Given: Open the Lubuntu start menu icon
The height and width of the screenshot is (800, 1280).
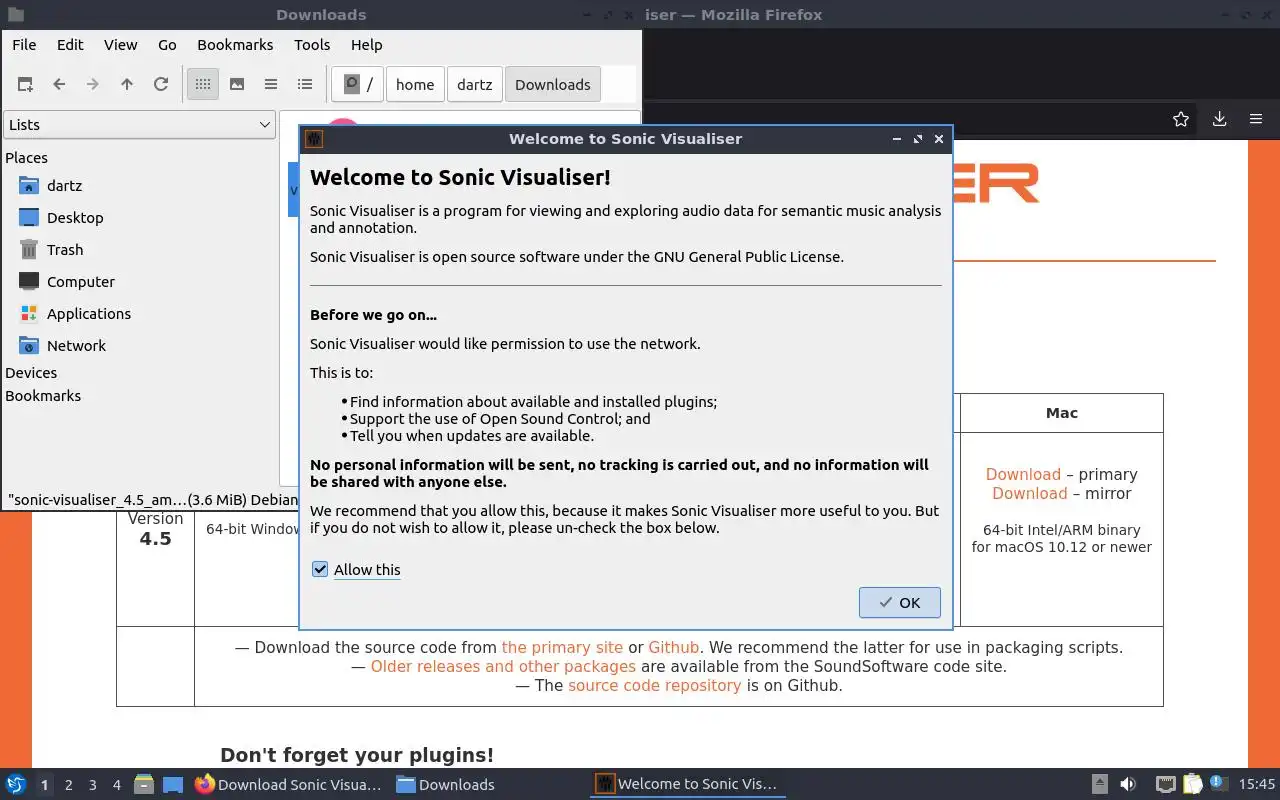Looking at the screenshot, I should click(x=16, y=784).
